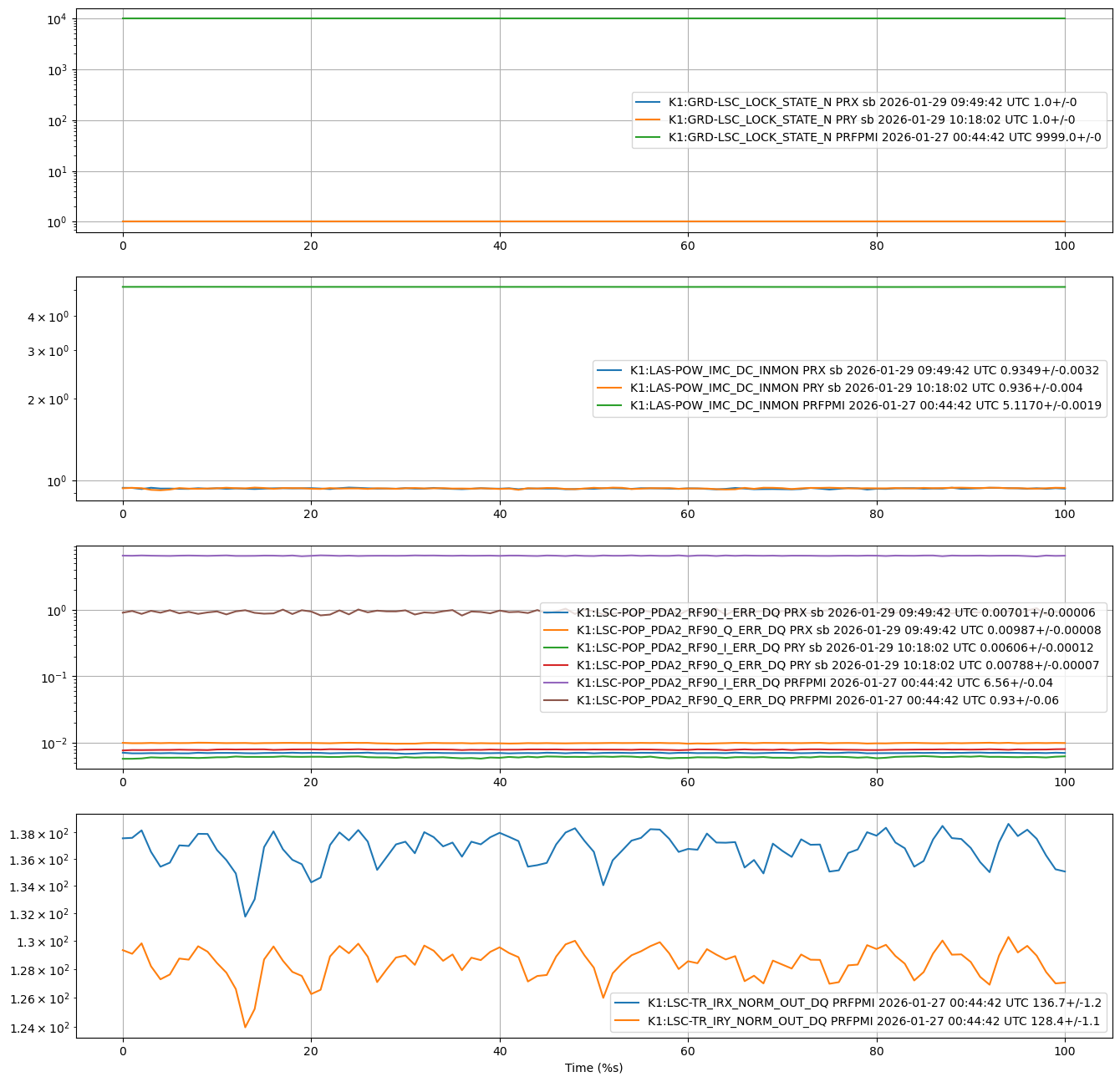The height and width of the screenshot is (1082, 1120).
Task: Click the "Time (%s)" x-axis label
Action: click(593, 1068)
